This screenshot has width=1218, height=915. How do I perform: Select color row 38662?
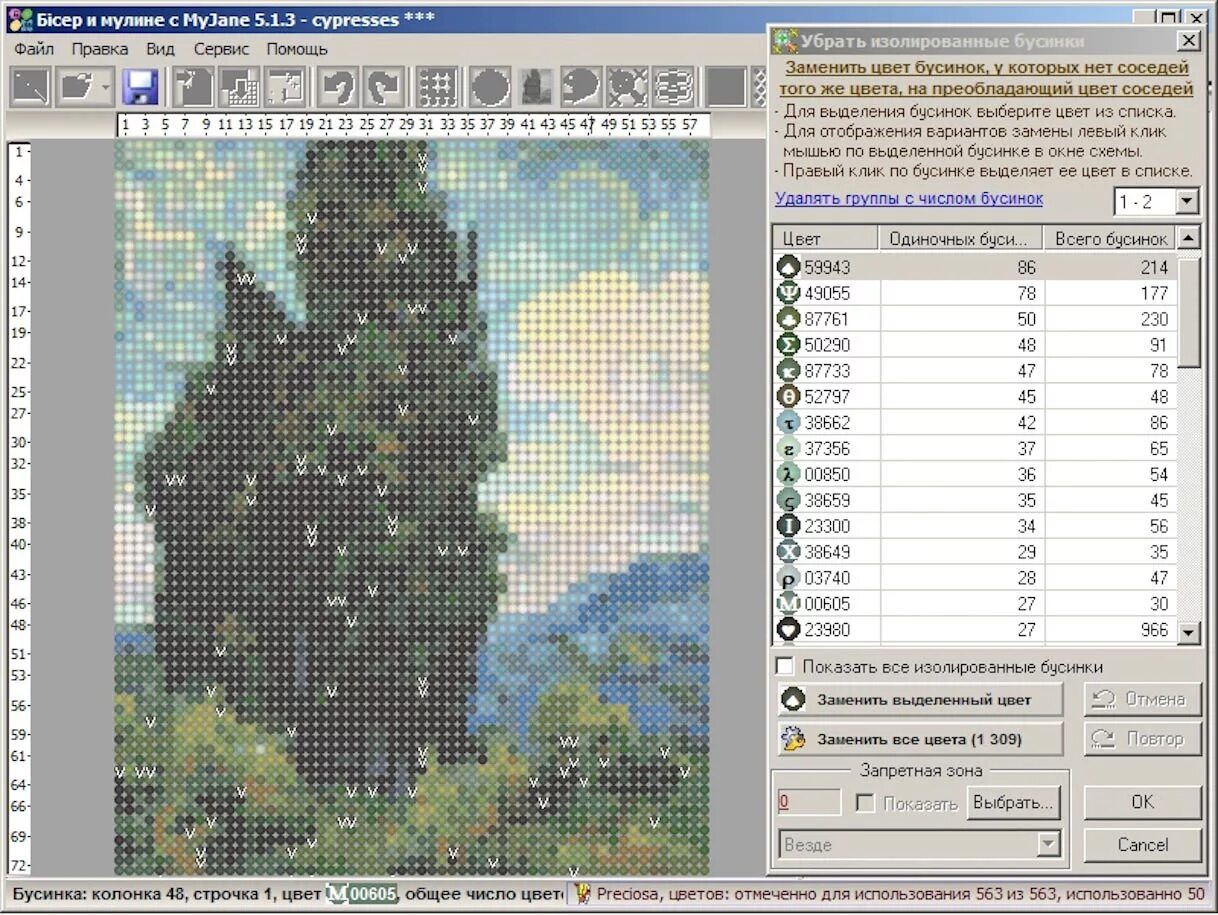[x=974, y=423]
